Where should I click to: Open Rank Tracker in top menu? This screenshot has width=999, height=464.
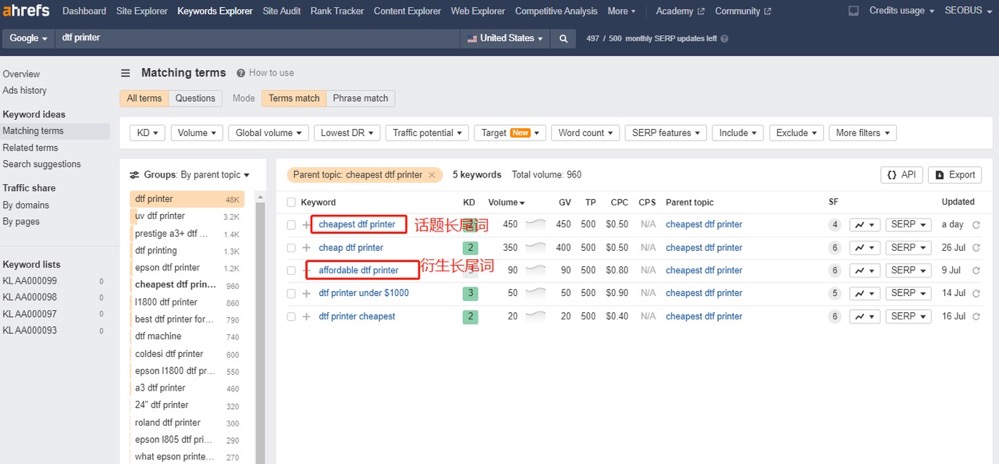click(x=337, y=11)
